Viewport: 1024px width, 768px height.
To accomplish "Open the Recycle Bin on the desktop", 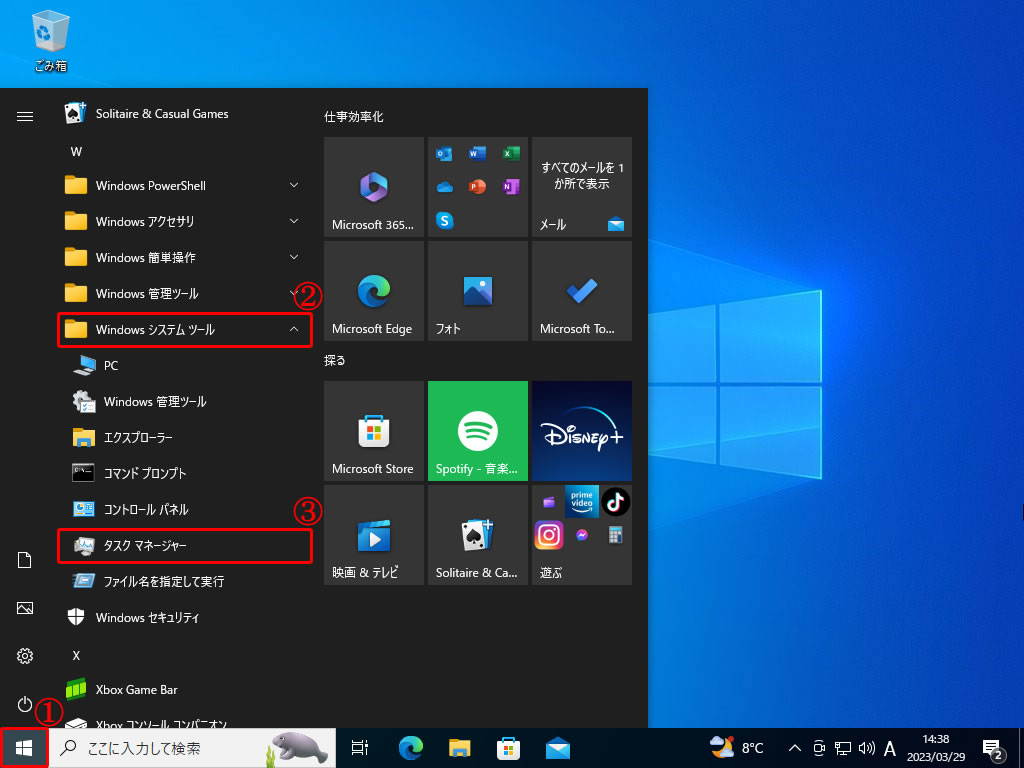I will 50,41.
